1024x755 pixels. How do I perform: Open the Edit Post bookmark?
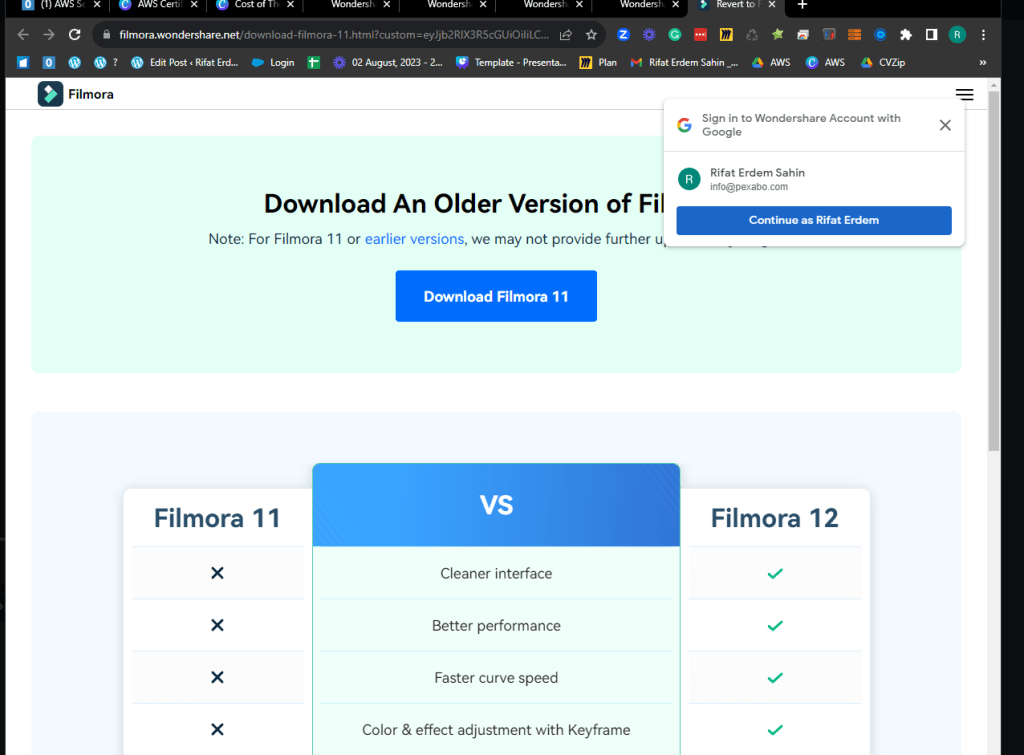185,63
